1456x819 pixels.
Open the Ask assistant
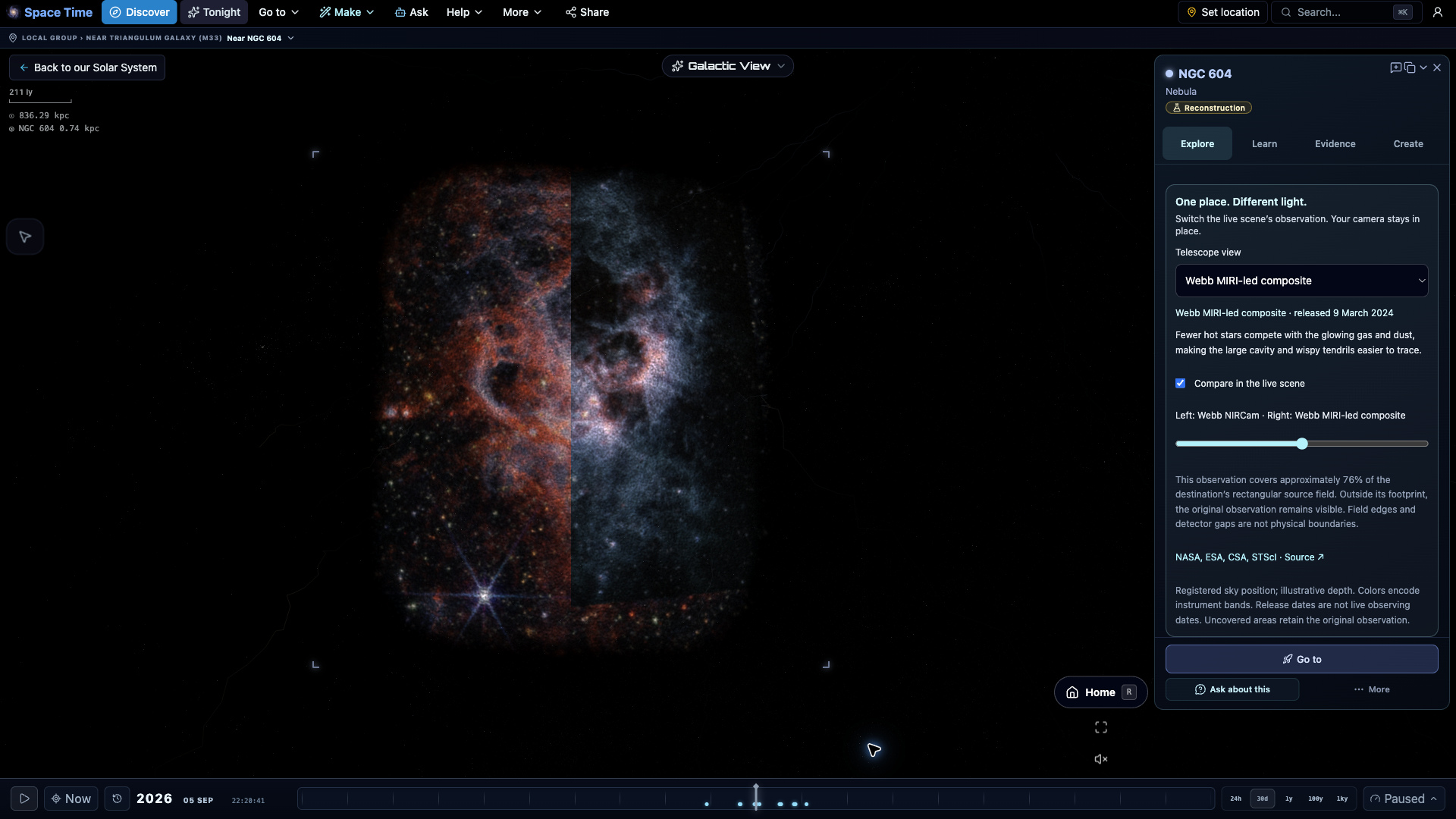pyautogui.click(x=412, y=12)
